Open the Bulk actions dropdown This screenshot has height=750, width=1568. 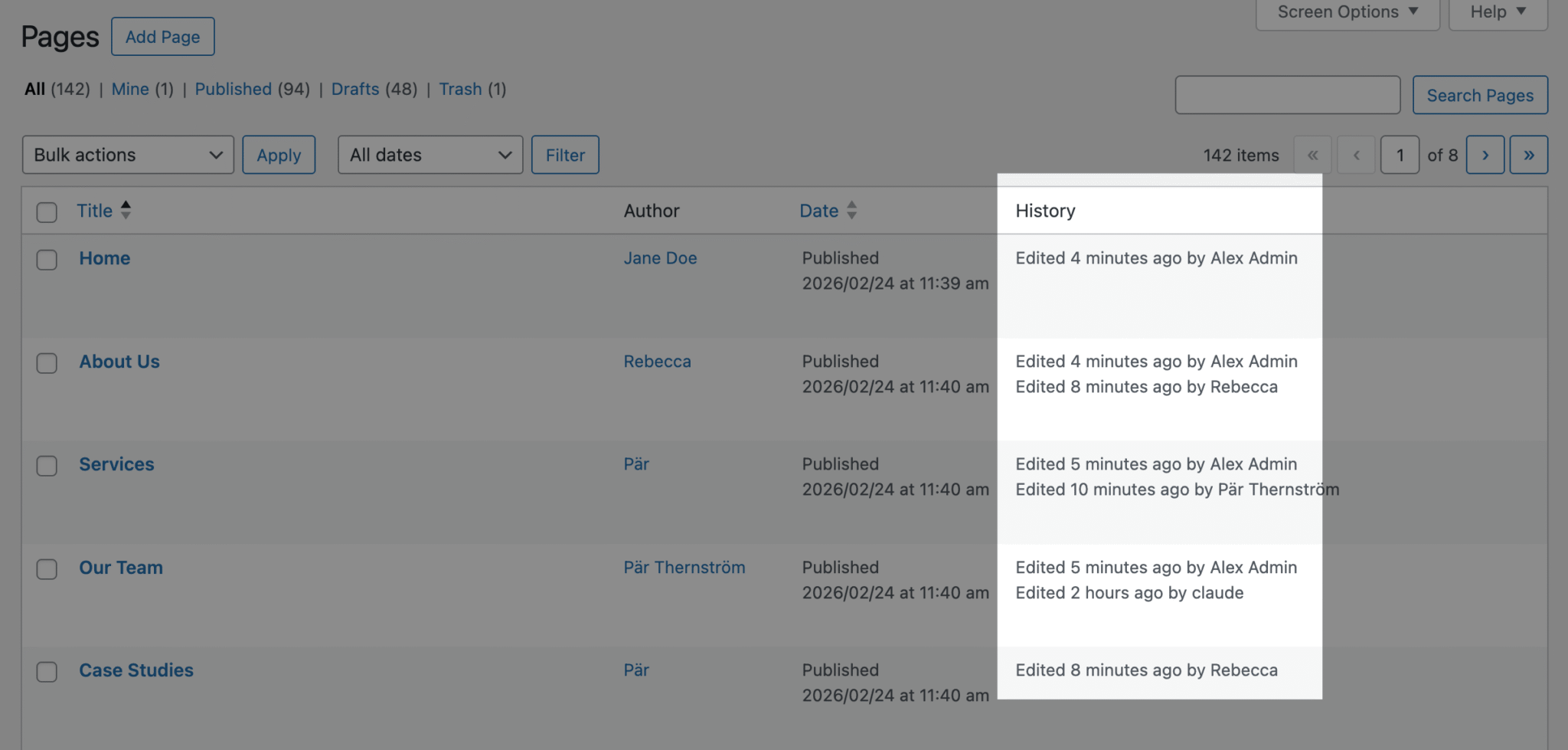click(x=128, y=155)
